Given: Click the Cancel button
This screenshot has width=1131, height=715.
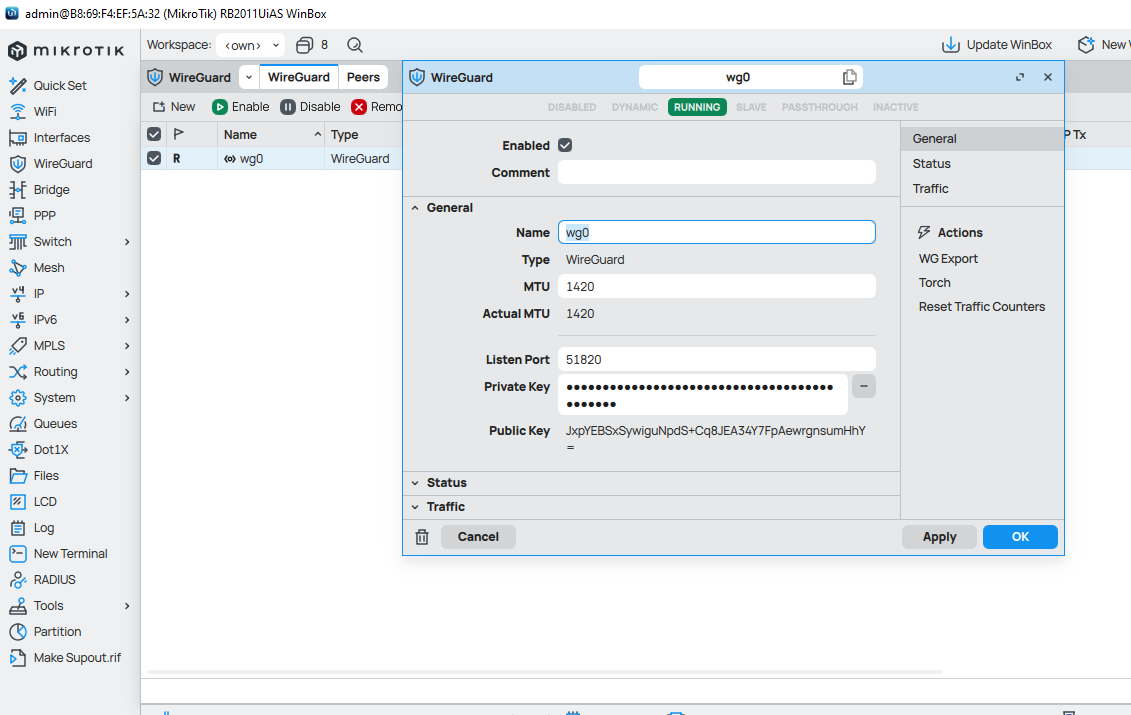Looking at the screenshot, I should [478, 537].
